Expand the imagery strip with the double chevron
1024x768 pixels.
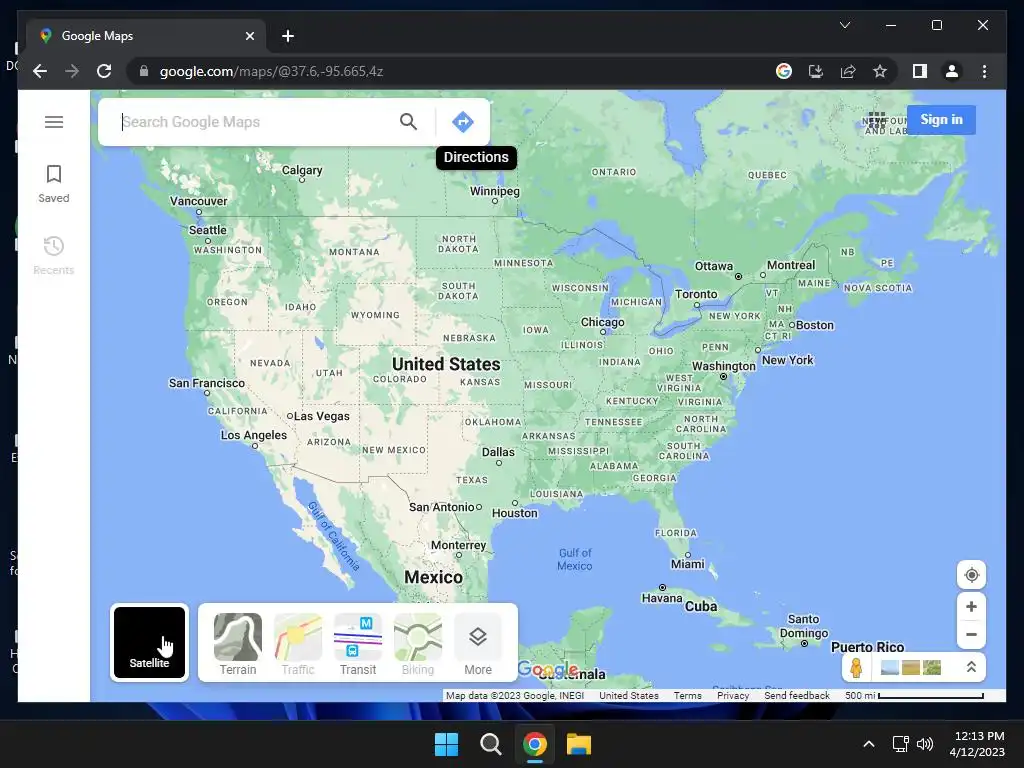click(x=971, y=667)
